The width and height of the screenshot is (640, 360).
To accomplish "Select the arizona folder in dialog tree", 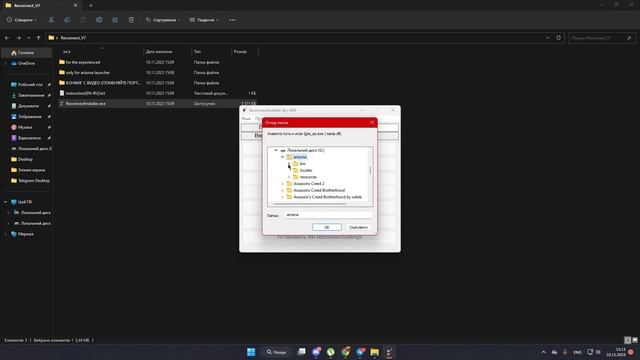I will [x=300, y=157].
